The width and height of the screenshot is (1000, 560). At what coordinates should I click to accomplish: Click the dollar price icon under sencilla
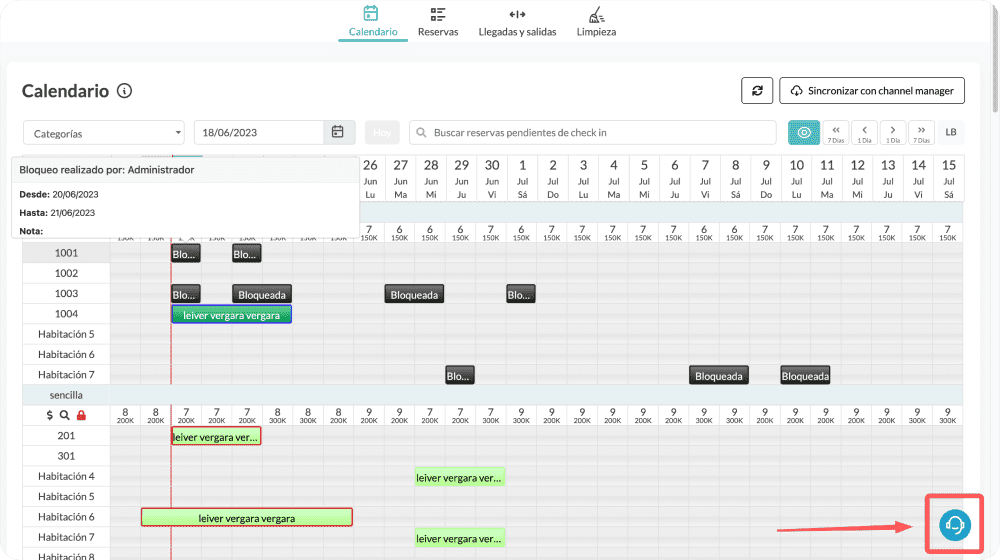point(50,415)
